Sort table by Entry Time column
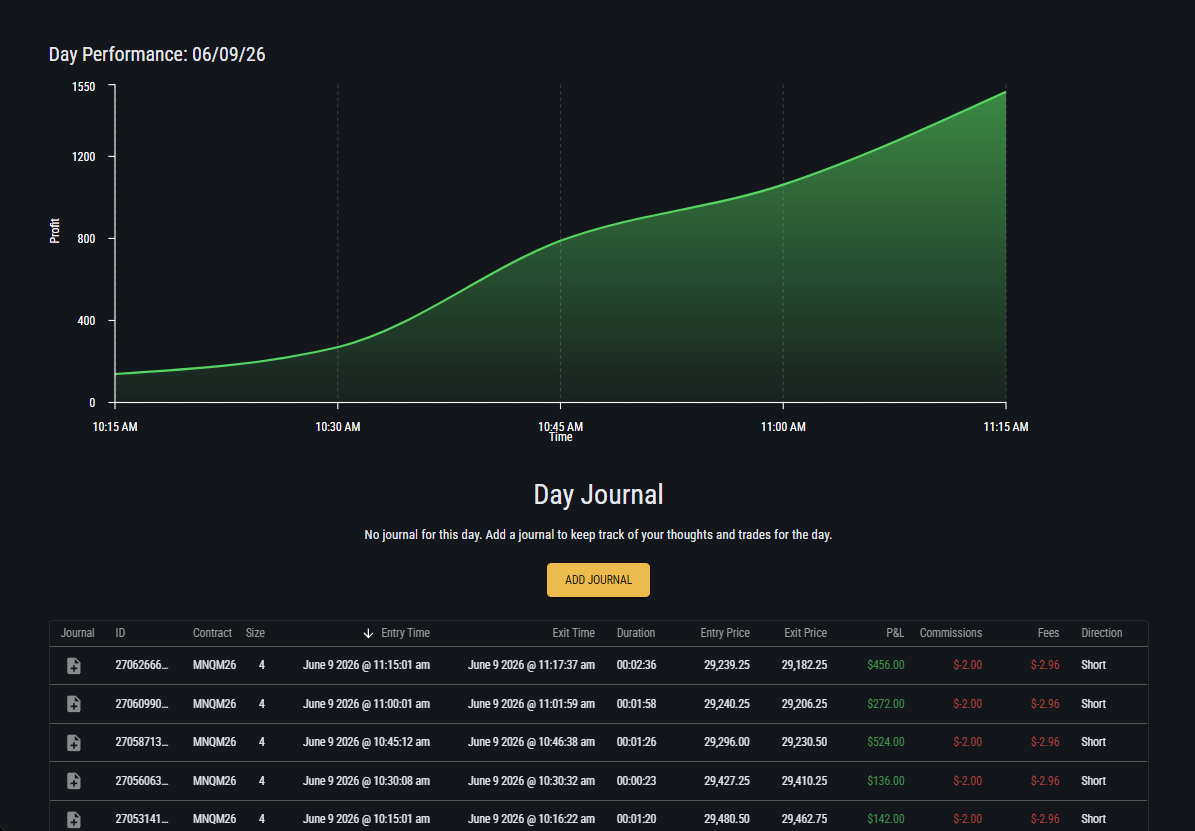Viewport: 1195px width, 831px height. pyautogui.click(x=405, y=633)
